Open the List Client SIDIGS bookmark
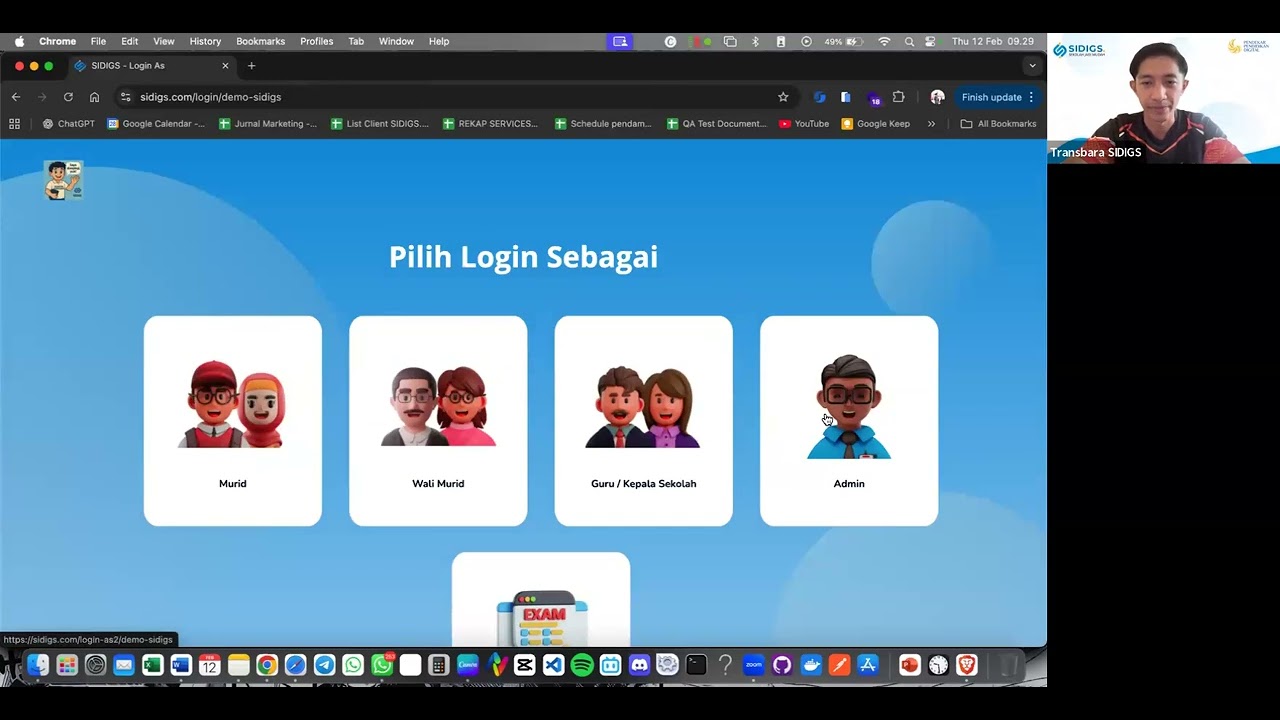Screen dimensions: 1280x720 point(380,124)
